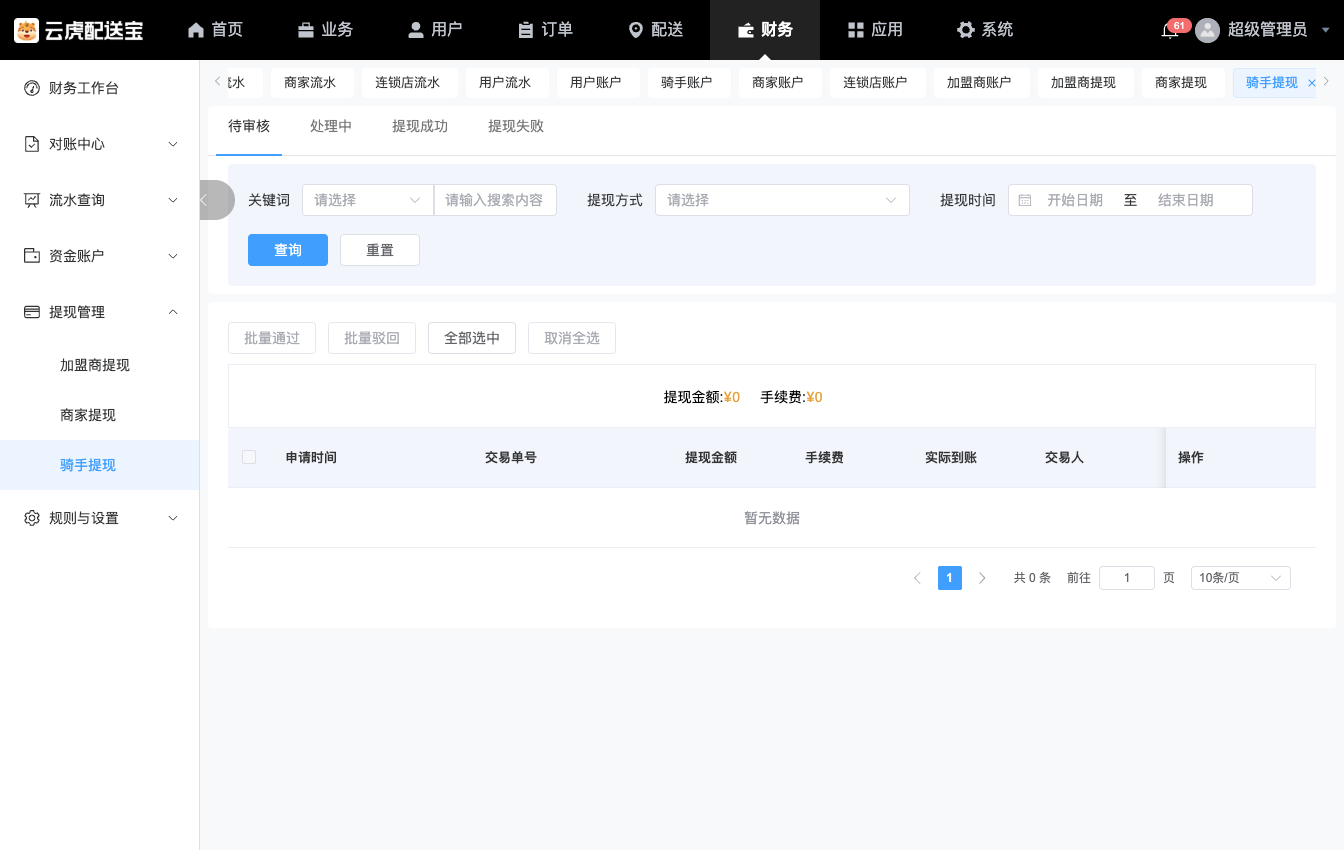Open the 关键词 select dropdown
The image size is (1344, 850).
pos(368,200)
